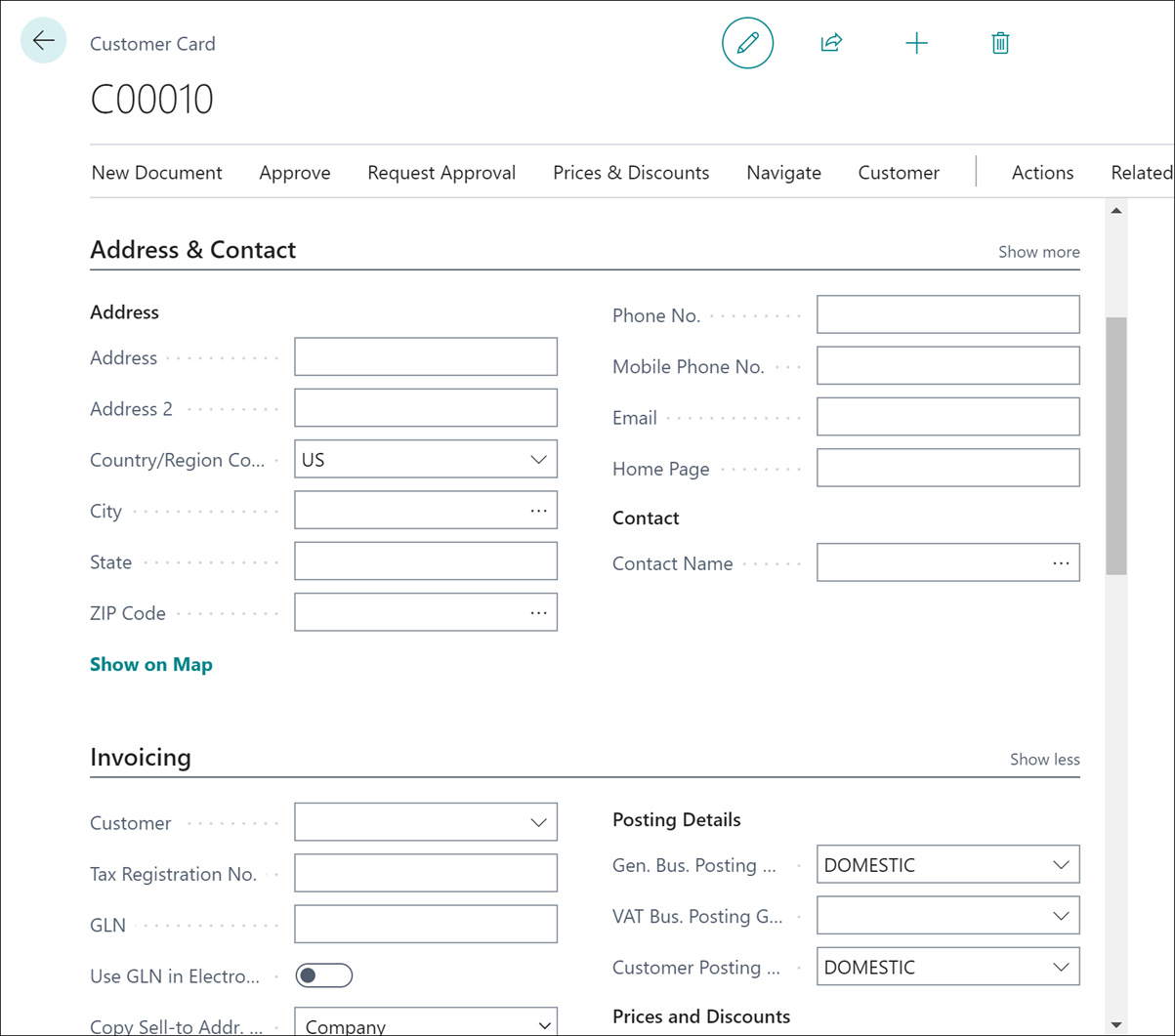Open Copy Sell-to Addr. Company dropdown
Screen dimensions: 1175x1036
[x=544, y=1024]
